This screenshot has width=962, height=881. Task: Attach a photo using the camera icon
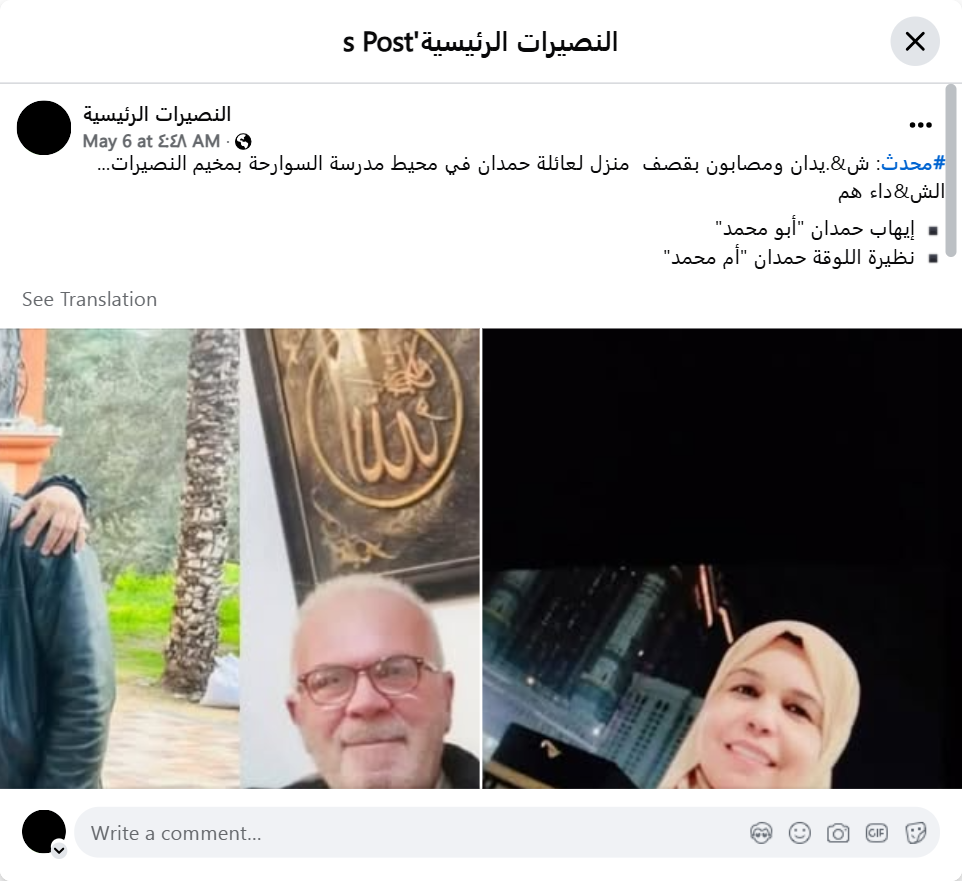838,833
